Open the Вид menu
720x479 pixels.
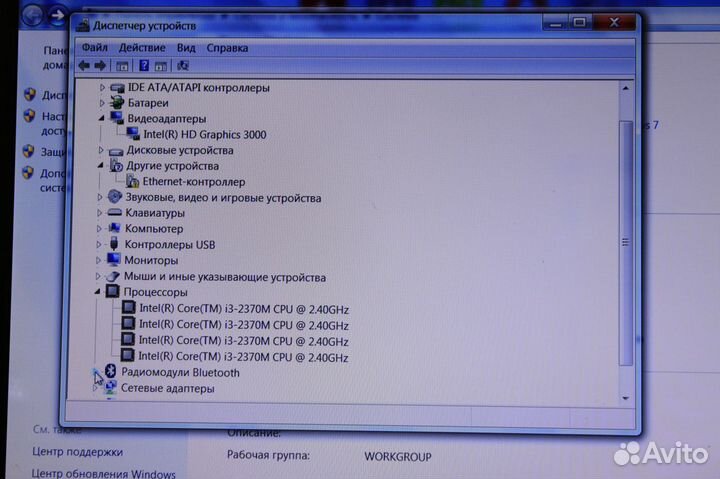coord(186,48)
